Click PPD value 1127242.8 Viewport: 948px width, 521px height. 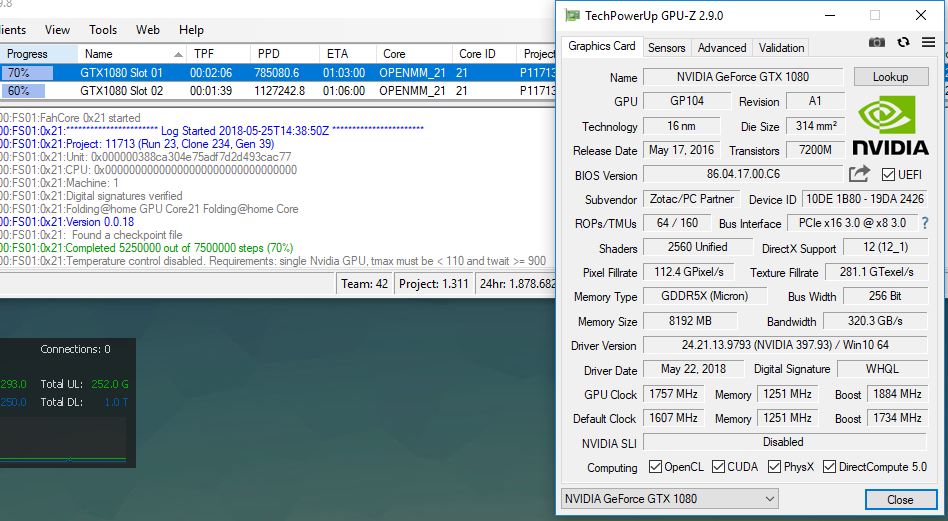tap(279, 91)
